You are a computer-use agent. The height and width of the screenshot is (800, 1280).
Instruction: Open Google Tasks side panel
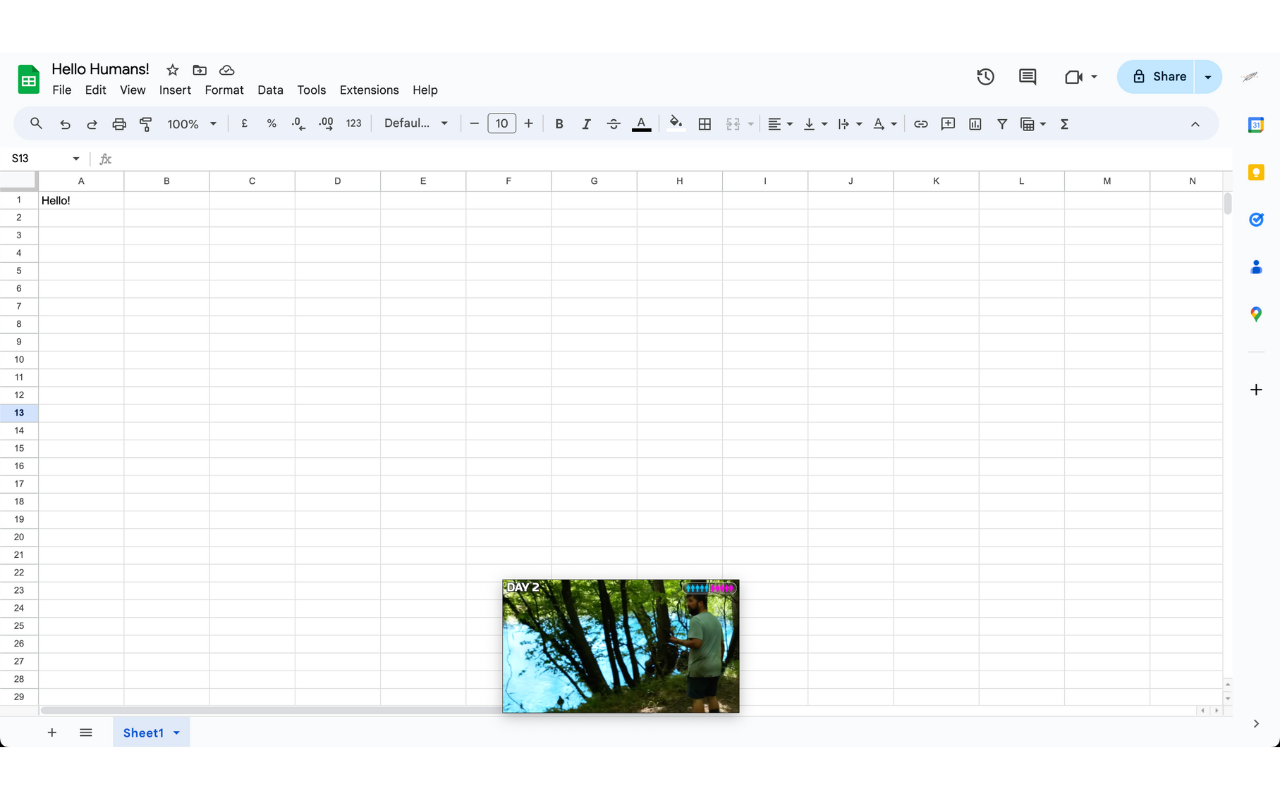1256,220
